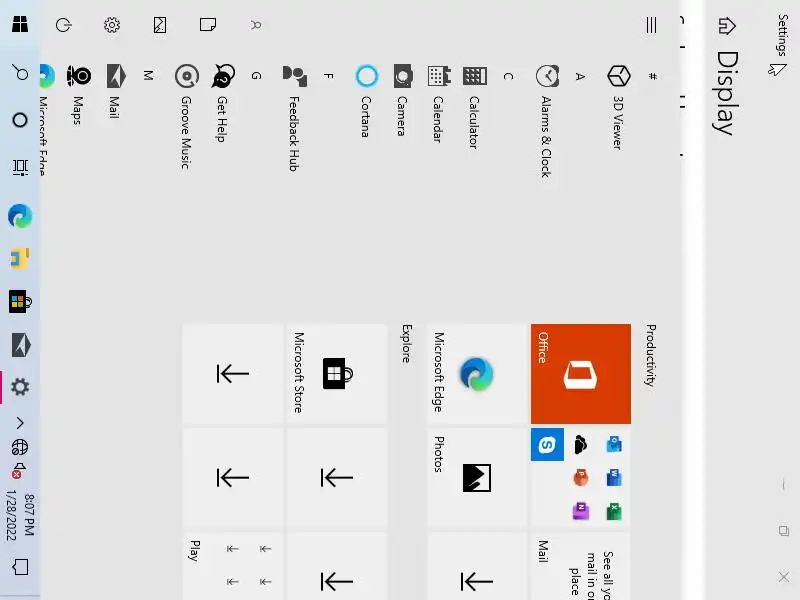Launch Cortana from the app list
Screen dimensions: 800x600
coord(366,101)
